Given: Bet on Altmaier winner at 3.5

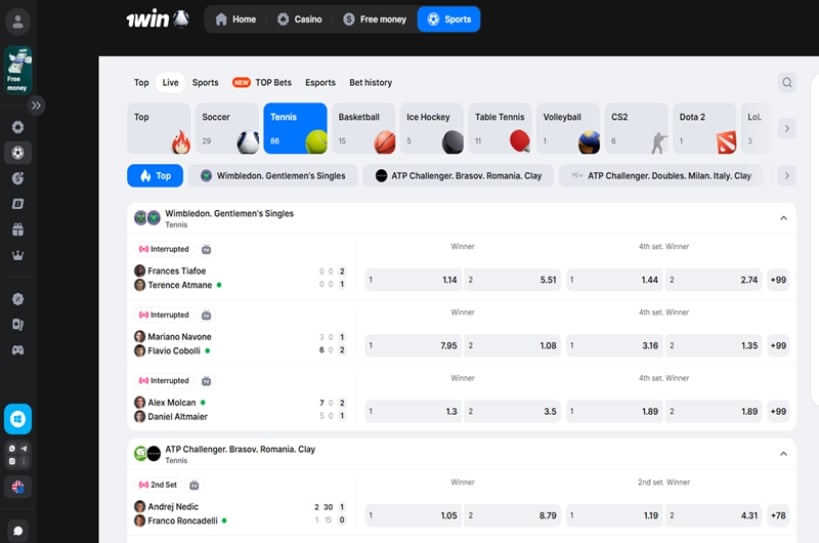Looking at the screenshot, I should point(512,411).
